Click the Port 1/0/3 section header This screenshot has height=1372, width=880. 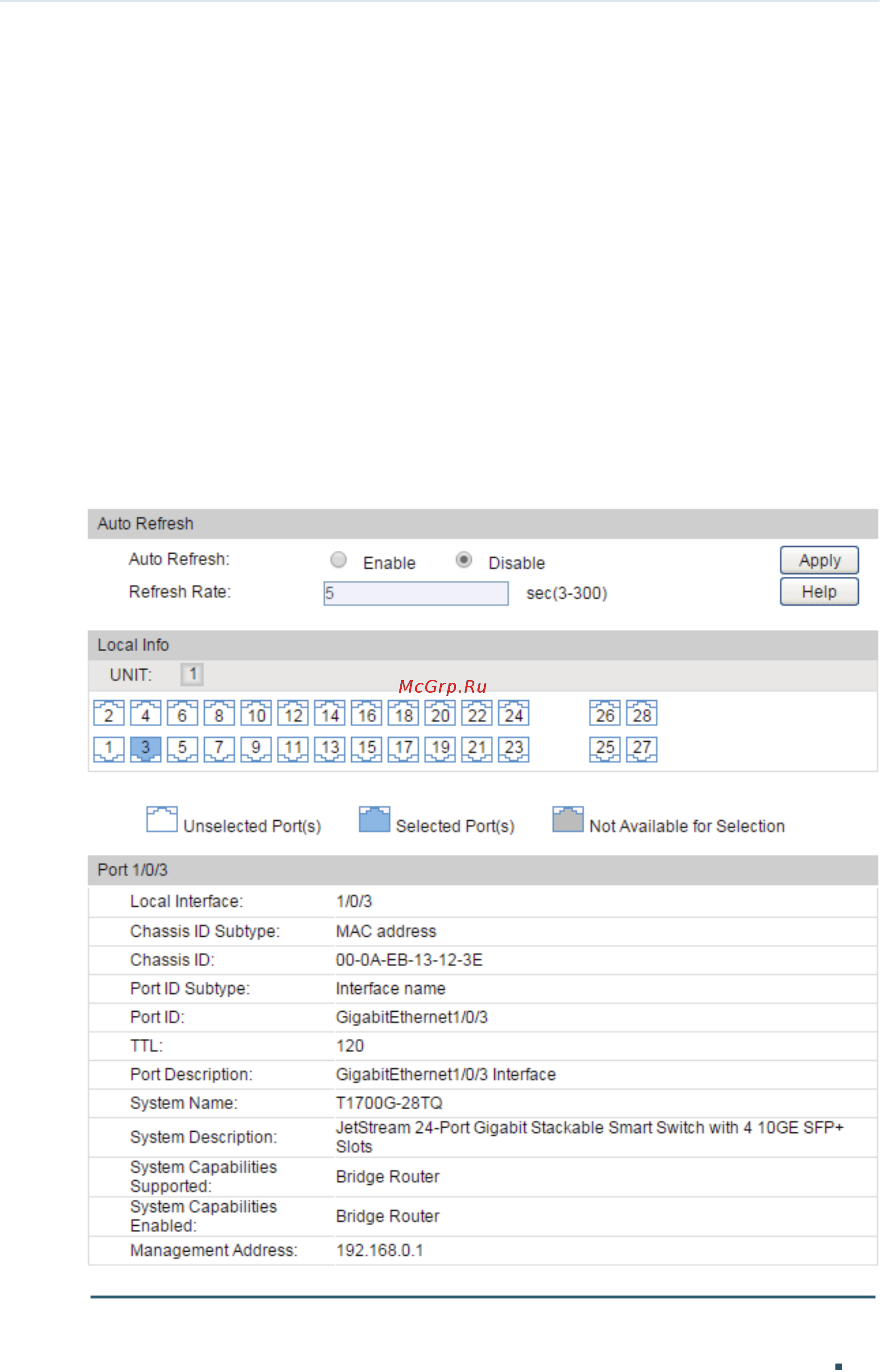tap(483, 870)
